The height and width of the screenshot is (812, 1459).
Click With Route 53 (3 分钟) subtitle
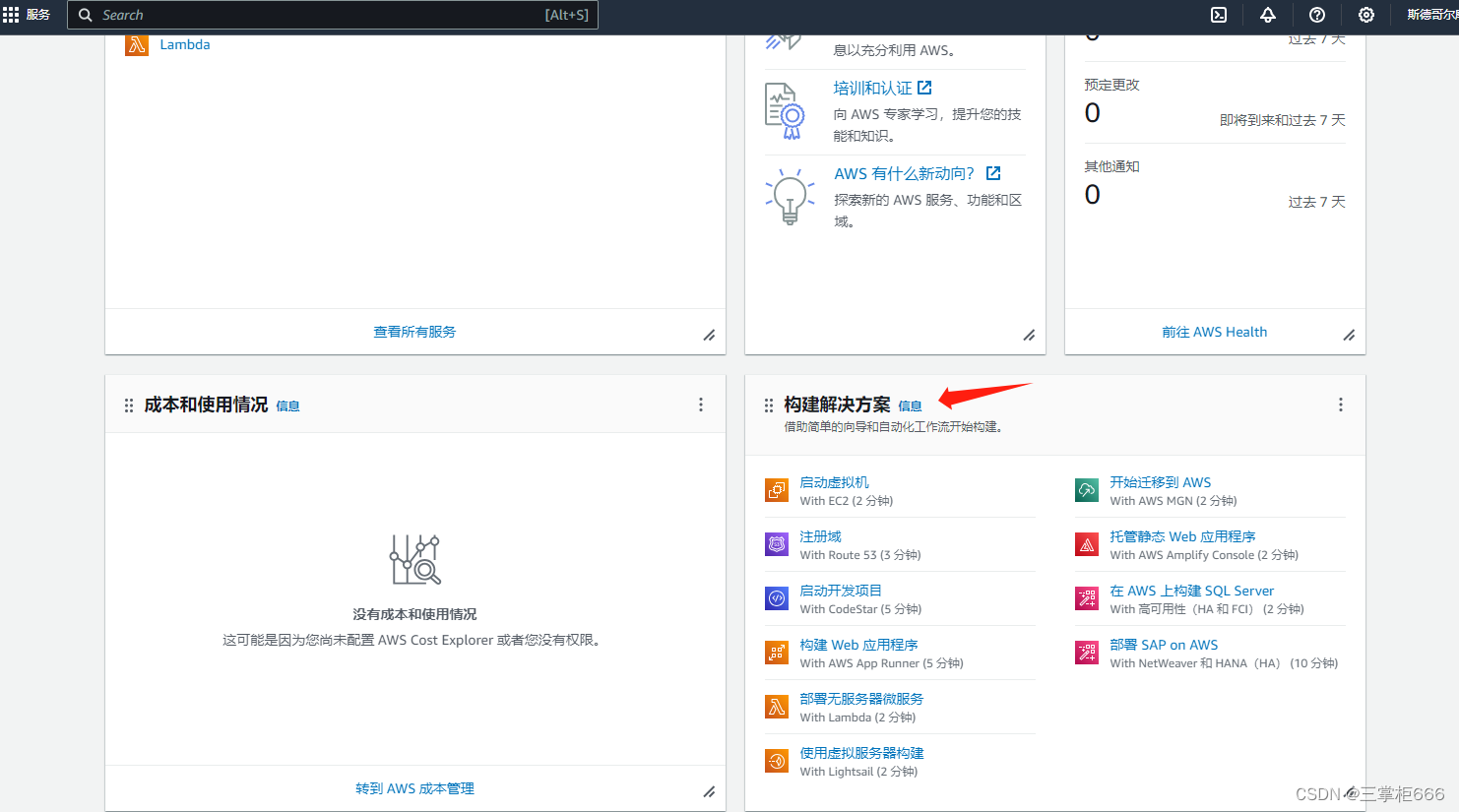(859, 555)
